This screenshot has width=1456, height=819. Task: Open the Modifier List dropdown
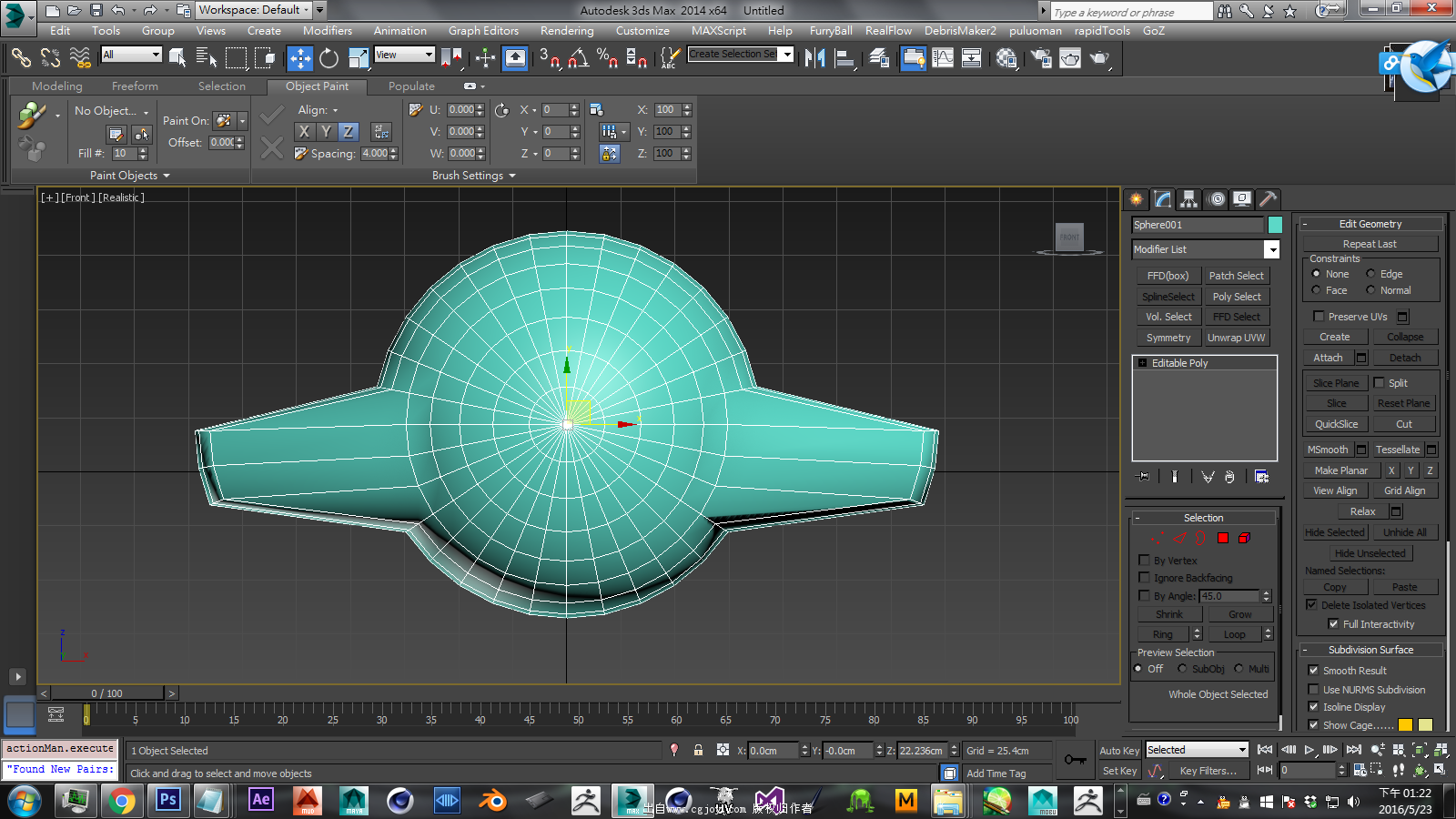(x=1271, y=249)
